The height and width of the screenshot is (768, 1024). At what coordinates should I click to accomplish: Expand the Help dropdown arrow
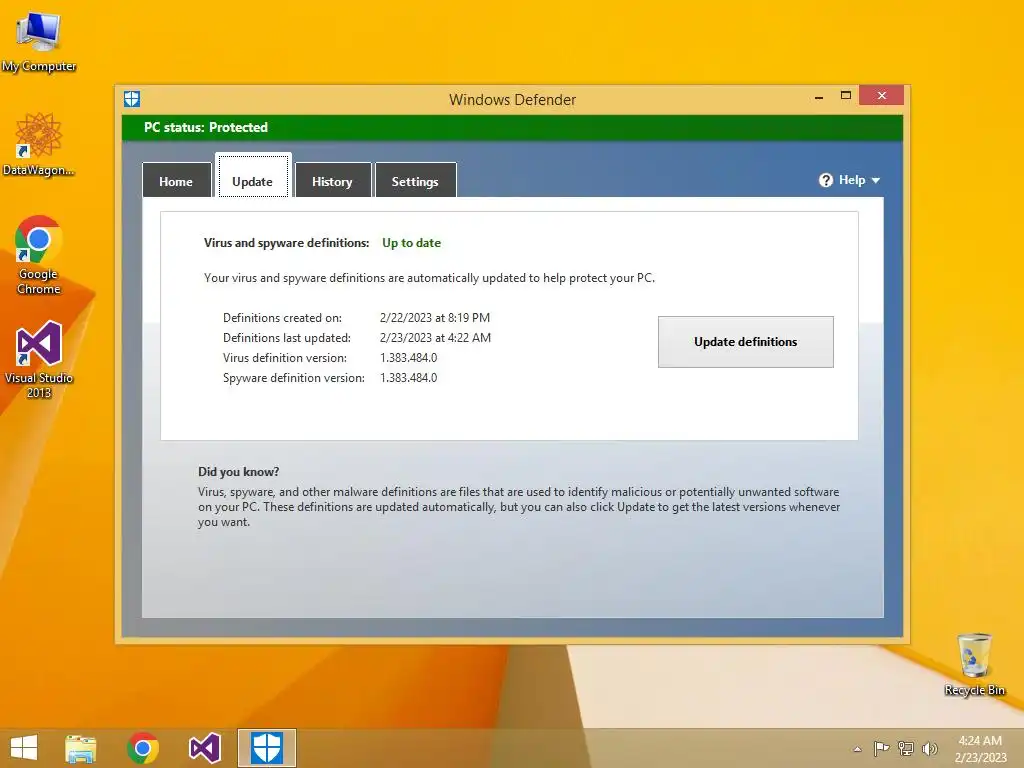[876, 180]
